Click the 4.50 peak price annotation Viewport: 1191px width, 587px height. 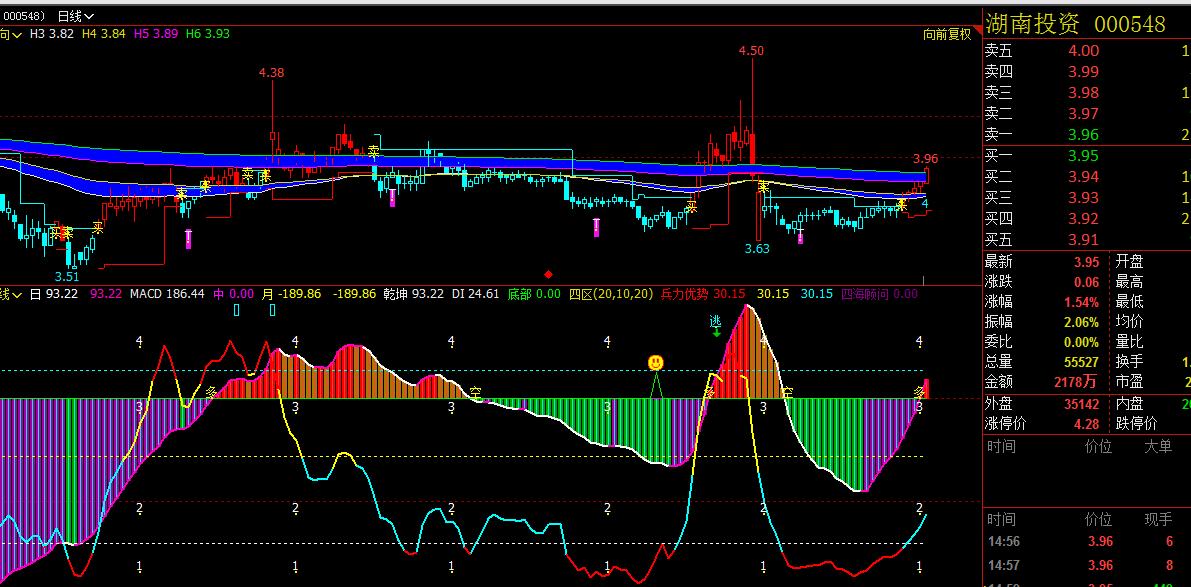pos(751,50)
